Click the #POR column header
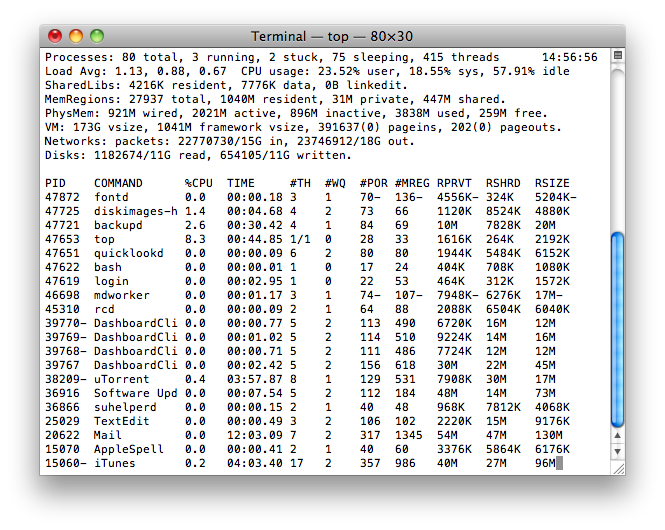The width and height of the screenshot is (665, 530). pyautogui.click(x=374, y=183)
